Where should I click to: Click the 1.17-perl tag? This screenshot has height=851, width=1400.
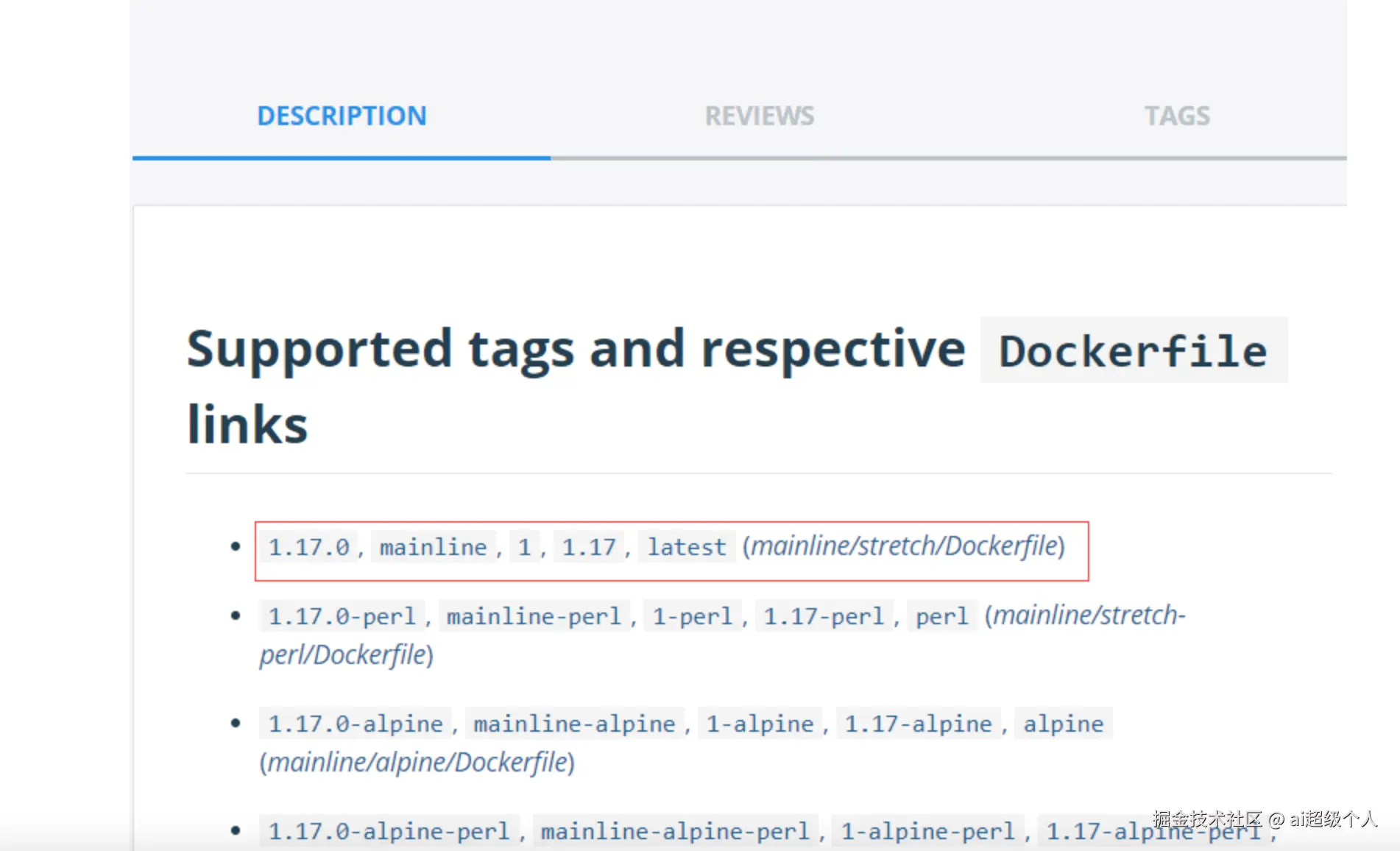(823, 616)
